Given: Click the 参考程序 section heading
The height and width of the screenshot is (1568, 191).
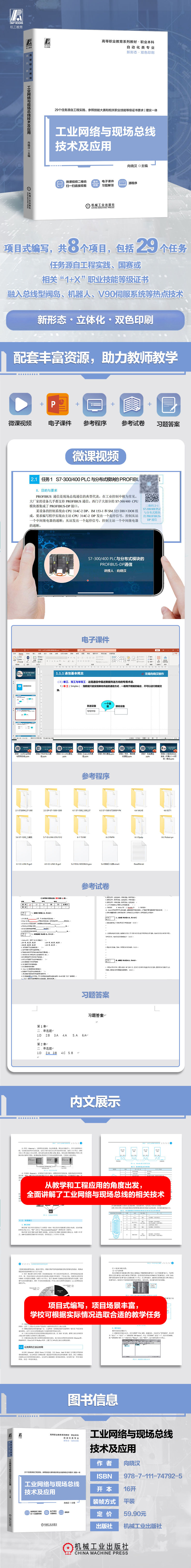Looking at the screenshot, I should coord(95,776).
